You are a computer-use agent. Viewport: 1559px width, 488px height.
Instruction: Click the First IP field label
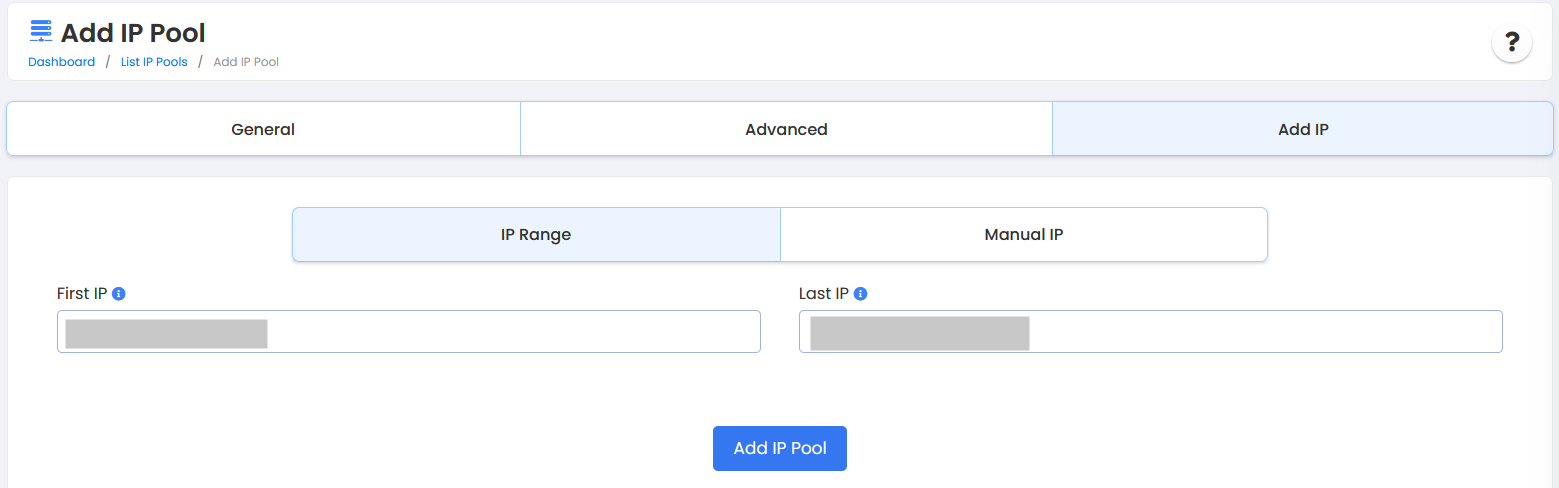click(82, 294)
